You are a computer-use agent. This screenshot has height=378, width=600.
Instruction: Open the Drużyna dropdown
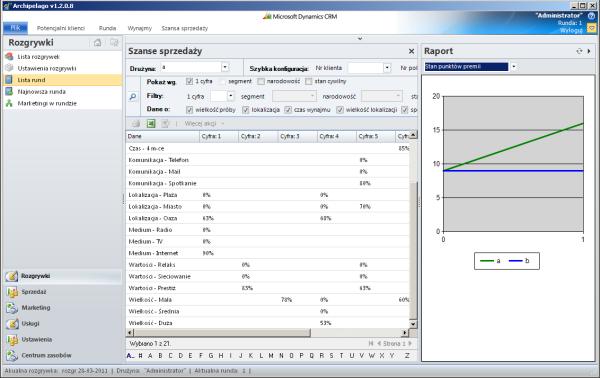[225, 67]
